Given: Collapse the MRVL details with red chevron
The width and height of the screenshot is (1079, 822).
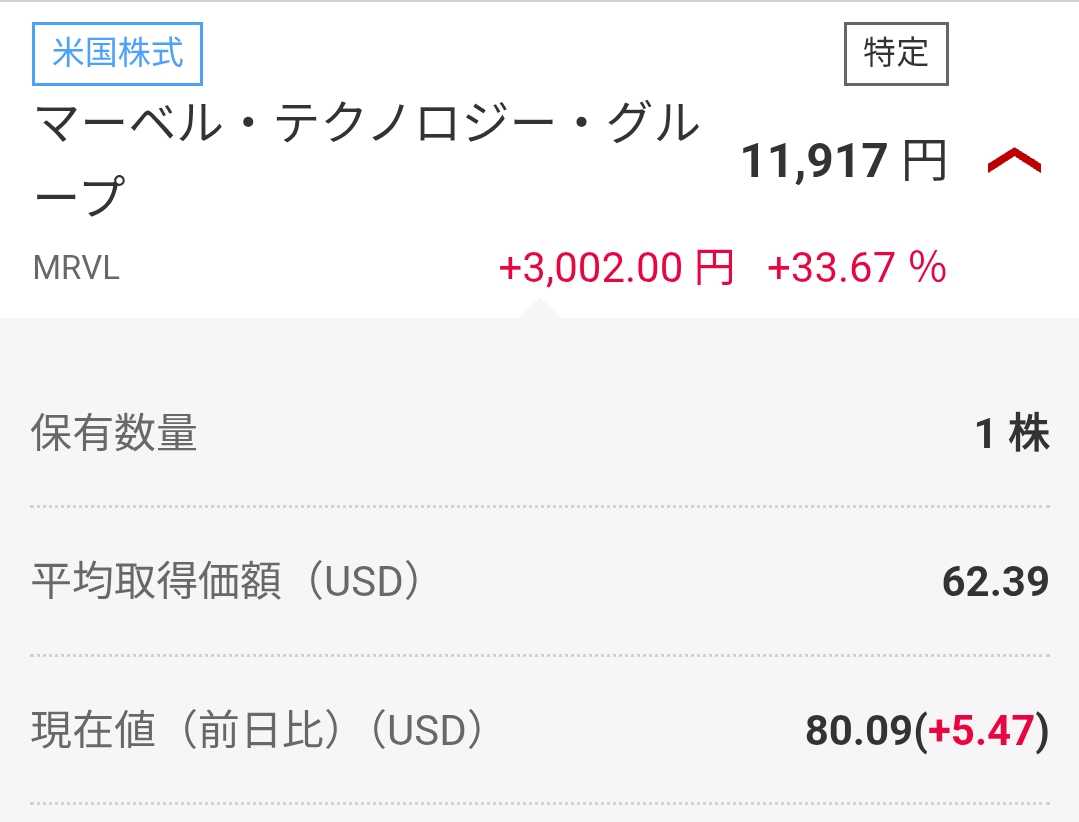Looking at the screenshot, I should 1014,161.
